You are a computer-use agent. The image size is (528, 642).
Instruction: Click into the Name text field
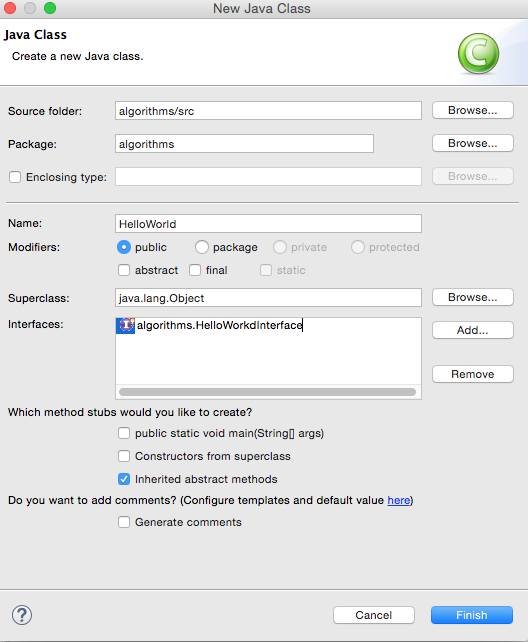(268, 224)
